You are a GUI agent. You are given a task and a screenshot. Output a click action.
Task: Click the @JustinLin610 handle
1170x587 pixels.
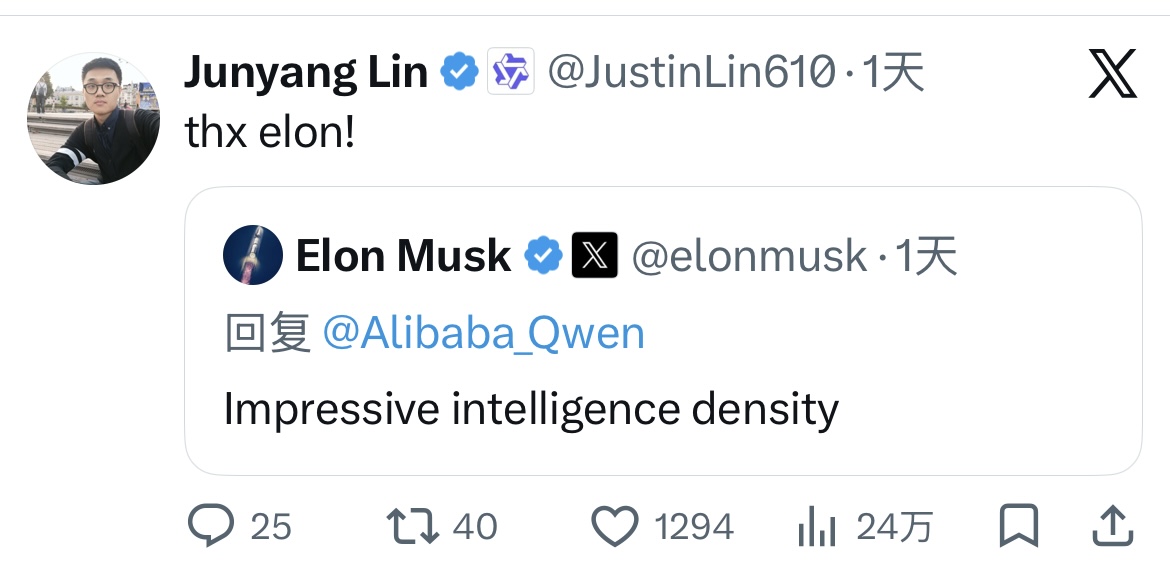coord(691,73)
